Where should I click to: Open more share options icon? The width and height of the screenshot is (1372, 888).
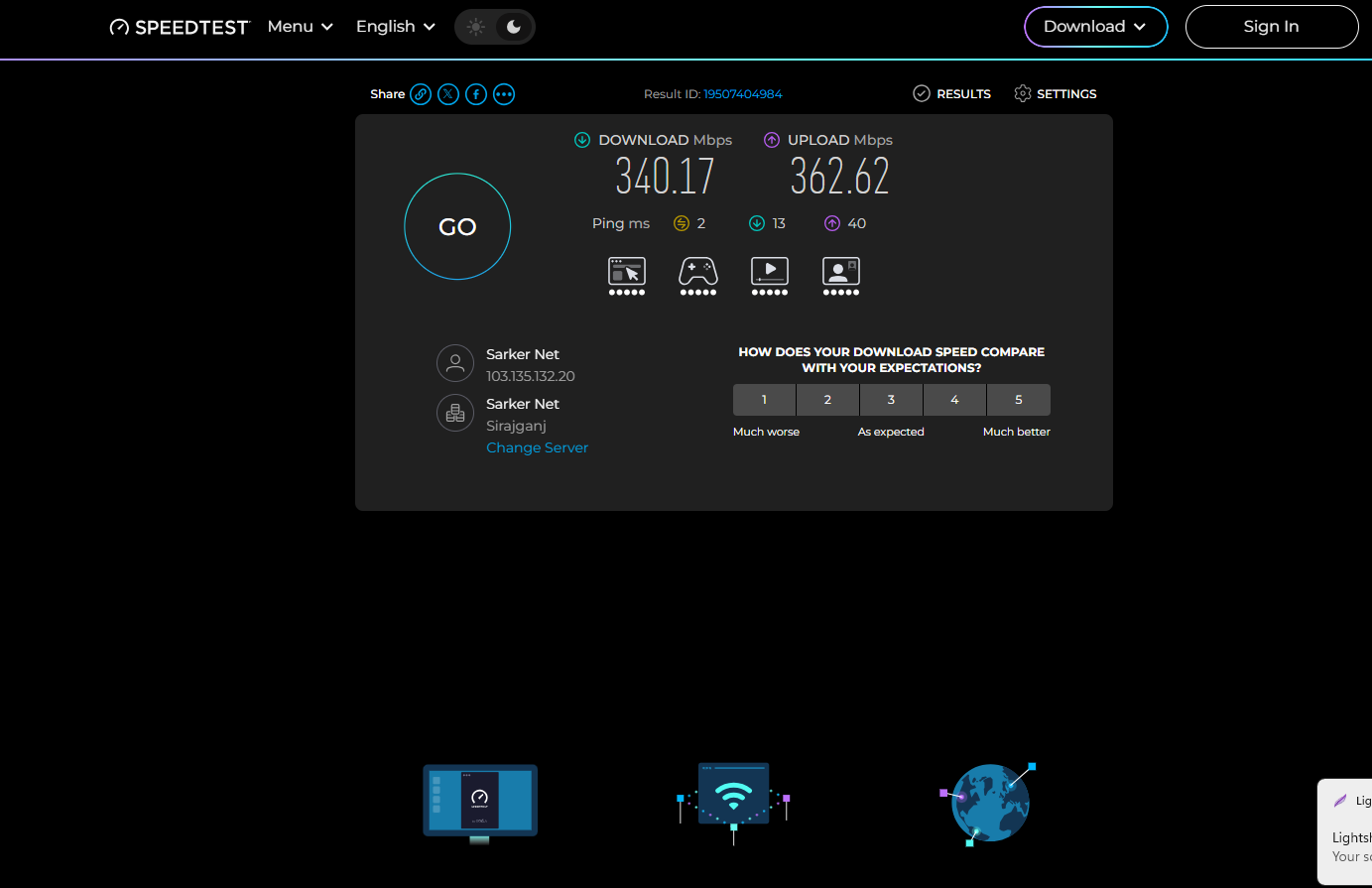tap(504, 94)
